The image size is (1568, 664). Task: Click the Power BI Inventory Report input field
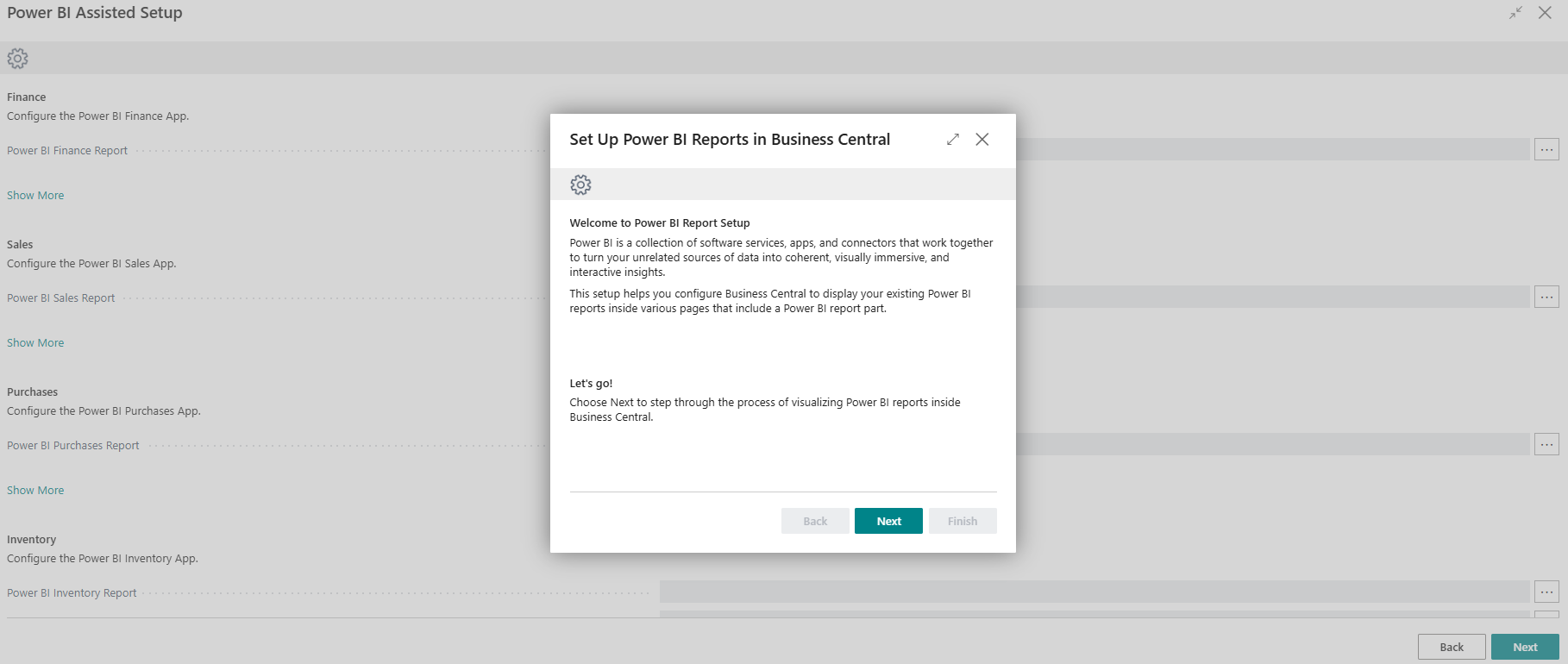[x=1094, y=592]
